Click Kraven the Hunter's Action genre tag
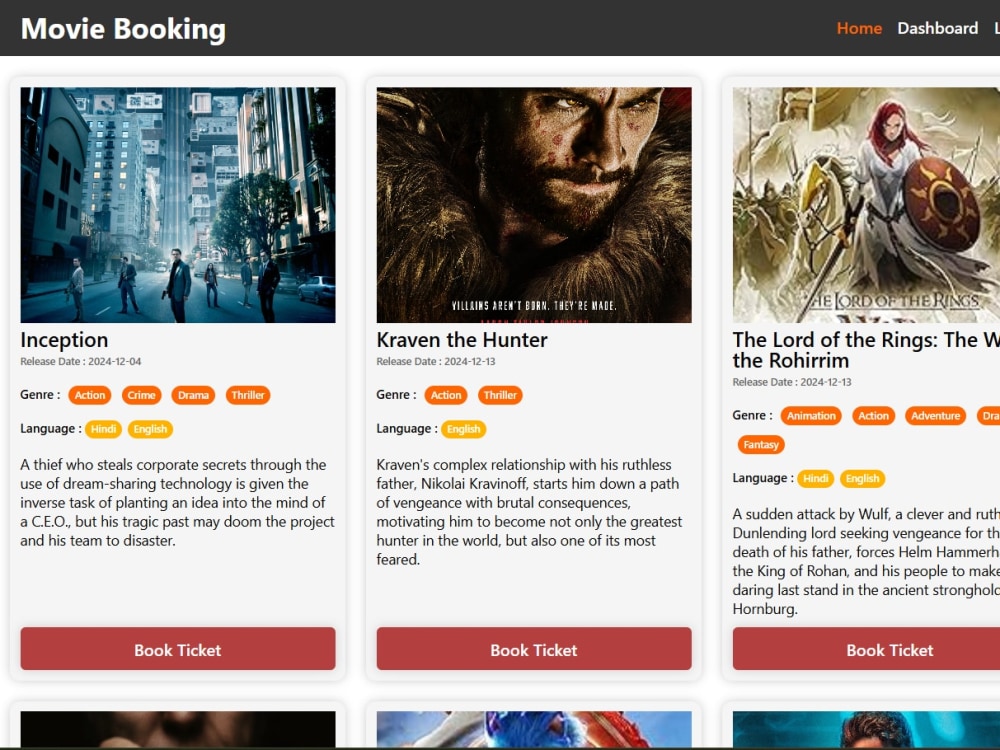The height and width of the screenshot is (750, 1000). [446, 395]
